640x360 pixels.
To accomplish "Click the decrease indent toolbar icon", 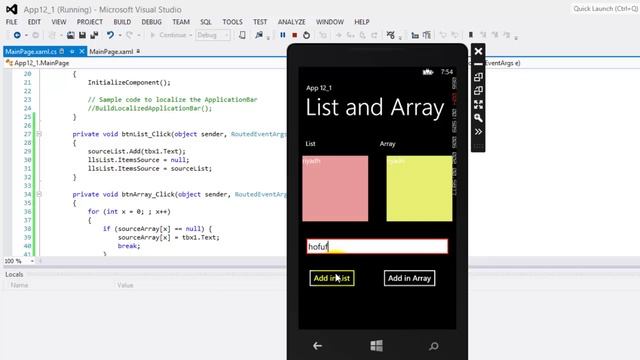I will coord(415,36).
